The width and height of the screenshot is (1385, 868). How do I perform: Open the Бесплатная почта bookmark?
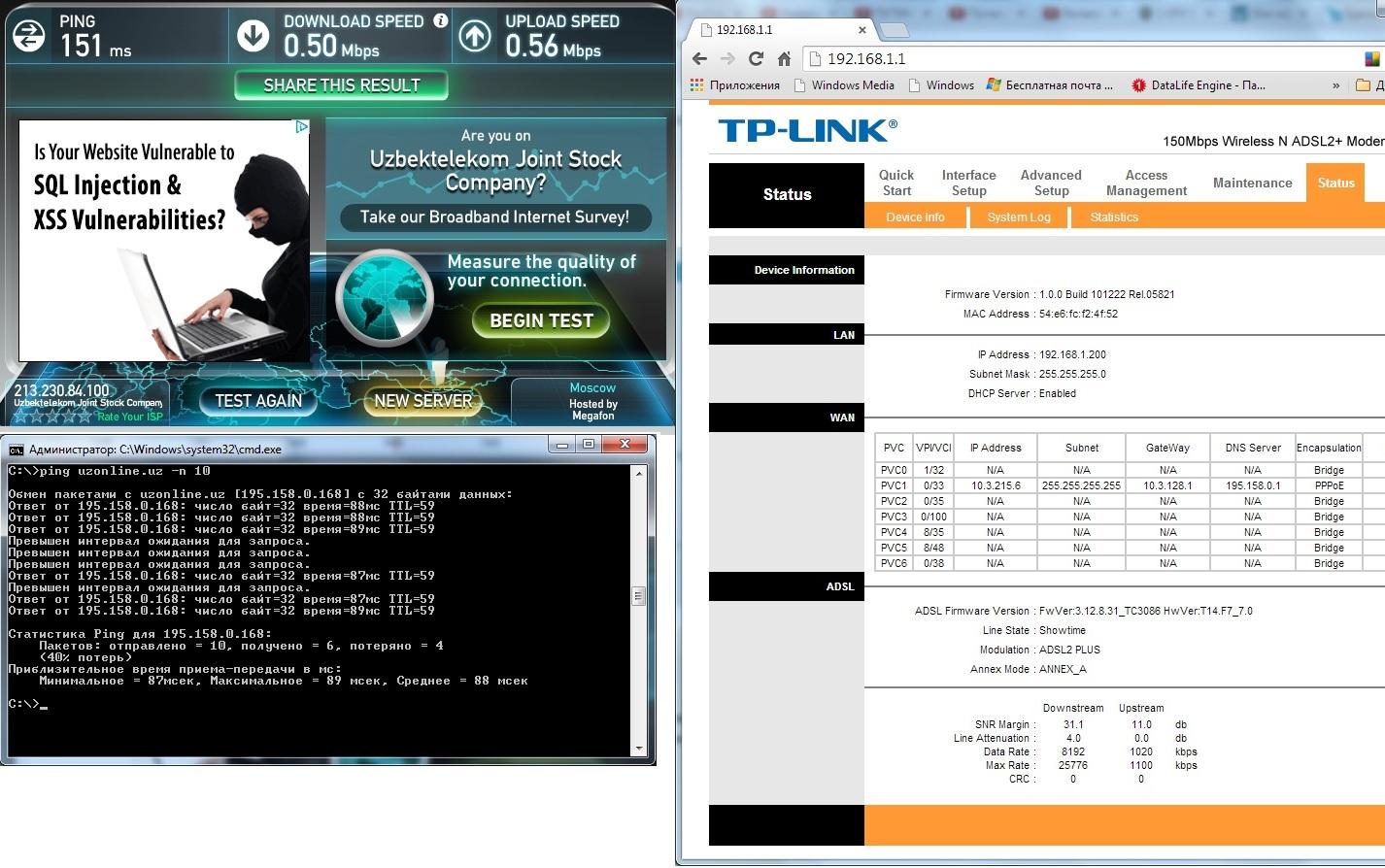point(1050,85)
